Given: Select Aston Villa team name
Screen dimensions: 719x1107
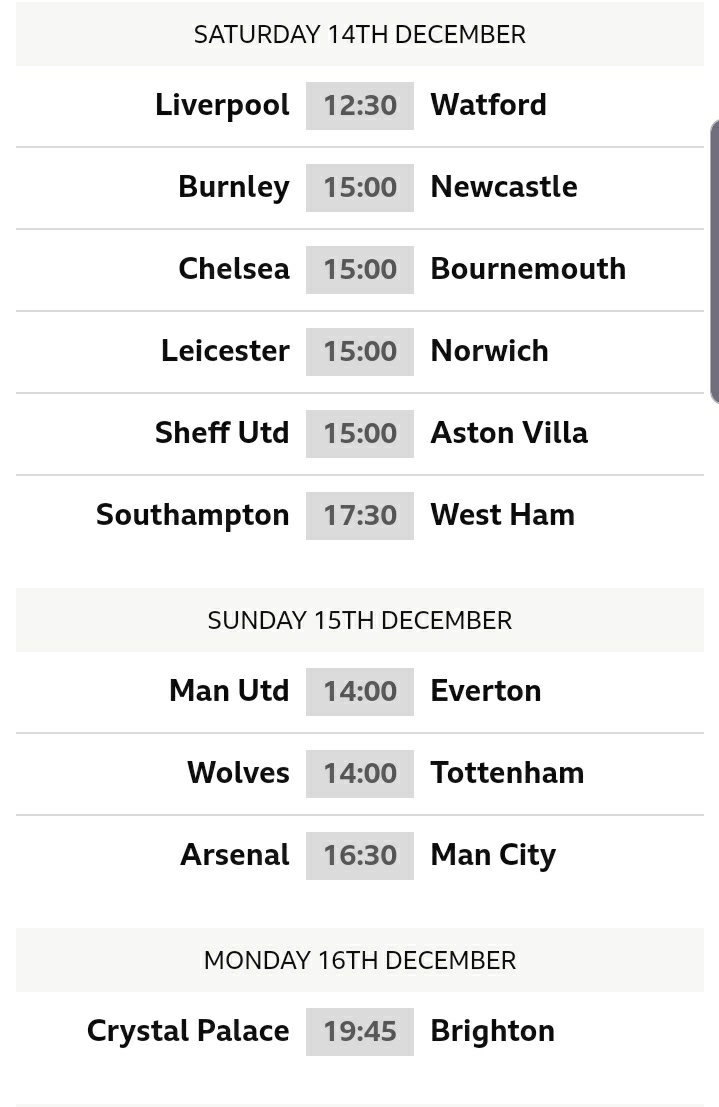Looking at the screenshot, I should 509,433.
